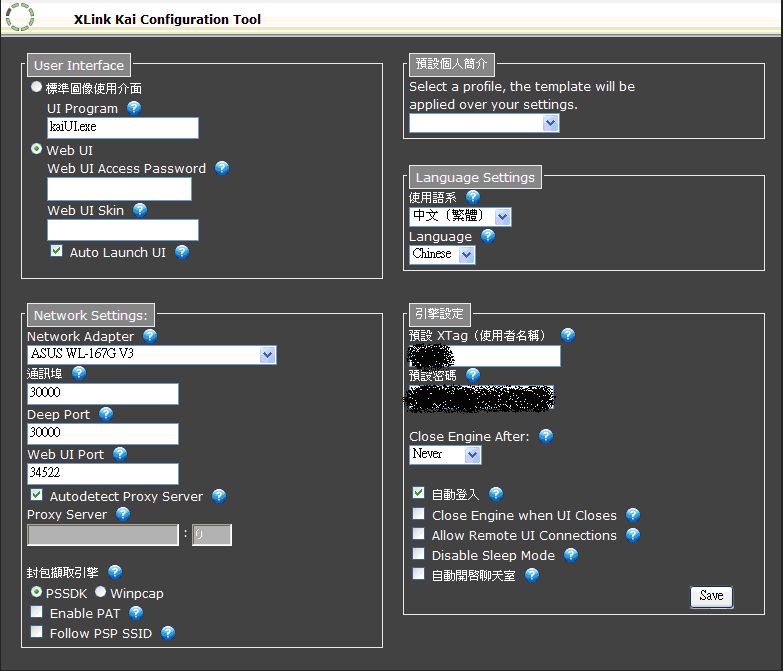This screenshot has width=783, height=671.
Task: Uncheck Auto Launch UI checkbox
Action: pos(56,251)
